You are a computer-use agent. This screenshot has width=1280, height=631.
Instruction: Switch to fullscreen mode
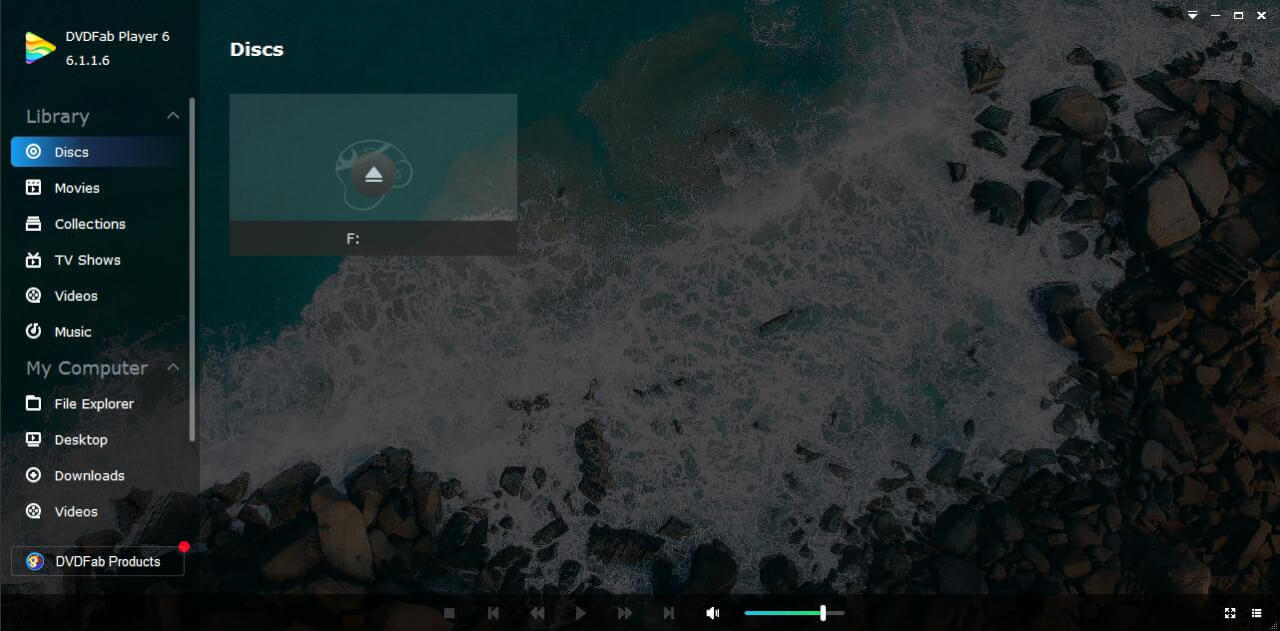pyautogui.click(x=1230, y=613)
